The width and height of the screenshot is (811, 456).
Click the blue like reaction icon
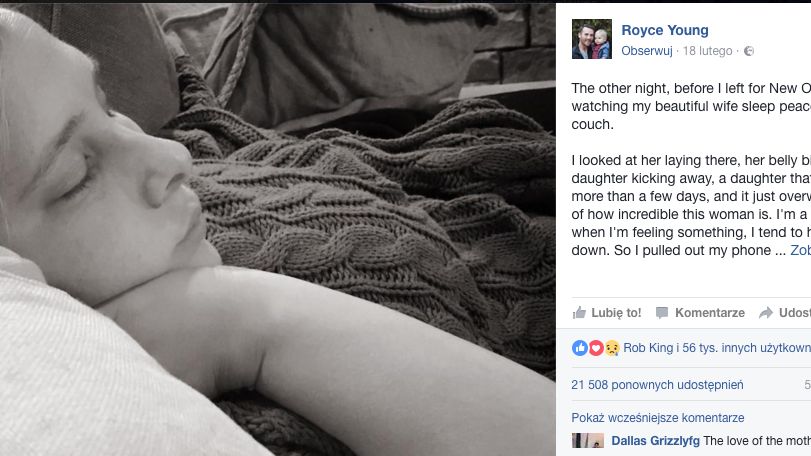(x=579, y=348)
